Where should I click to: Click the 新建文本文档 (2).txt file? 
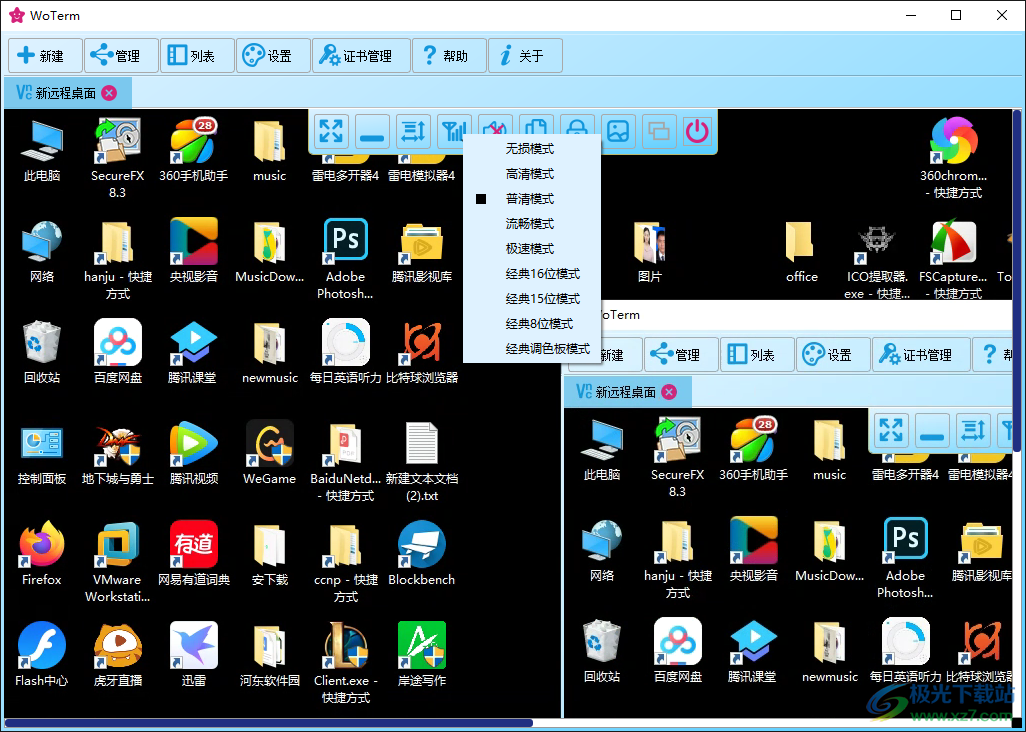(421, 462)
